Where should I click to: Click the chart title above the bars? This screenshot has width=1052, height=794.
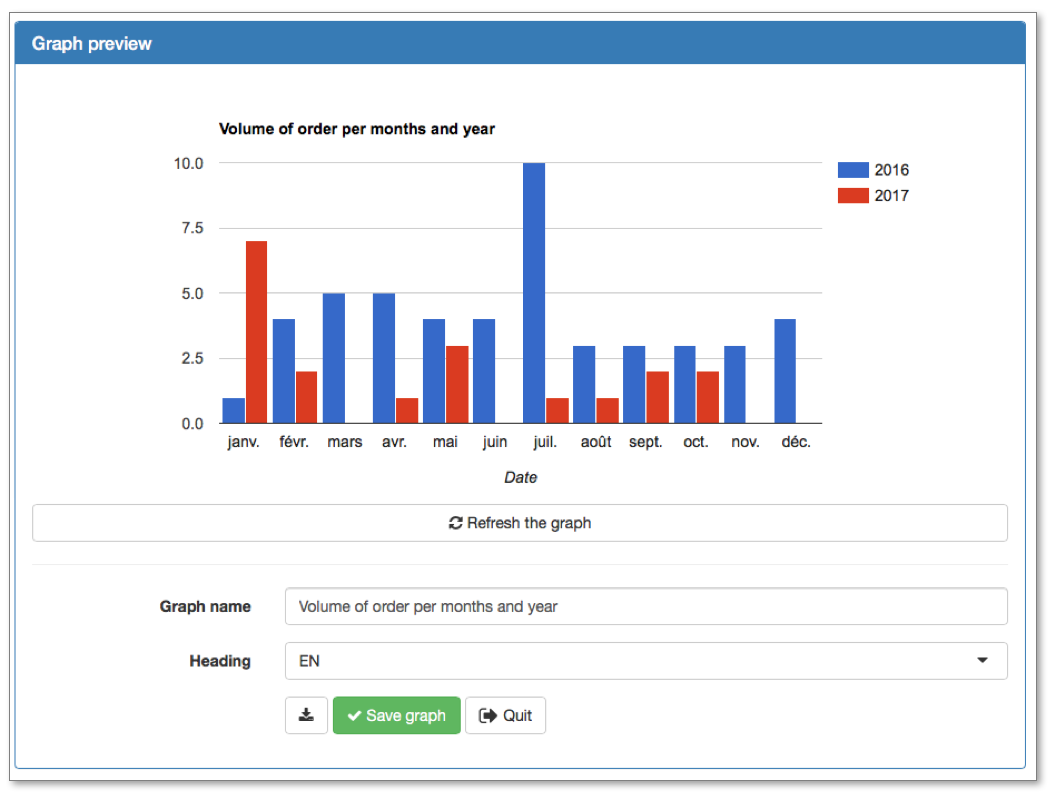pyautogui.click(x=357, y=129)
